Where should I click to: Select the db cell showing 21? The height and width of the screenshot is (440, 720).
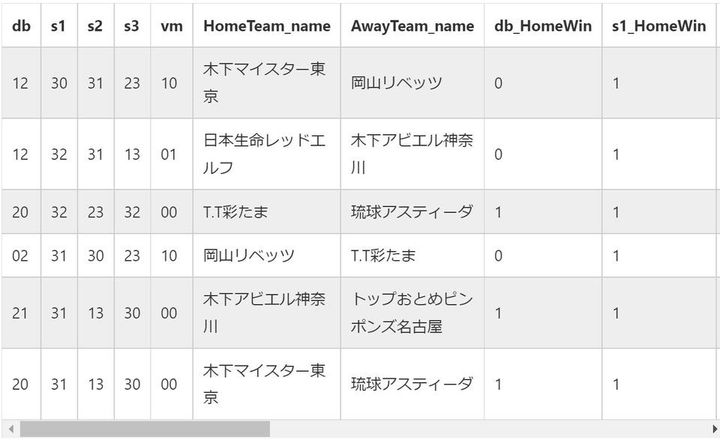[x=20, y=313]
